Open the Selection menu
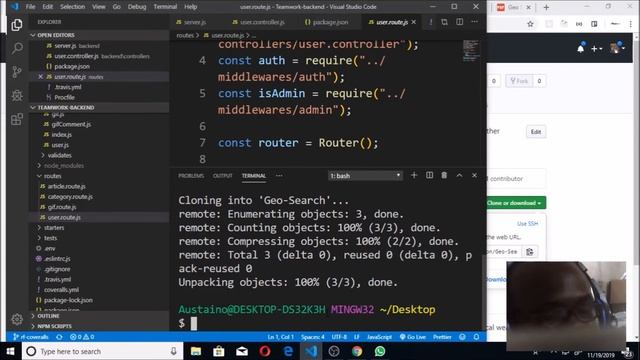The image size is (640, 360). pyautogui.click(x=72, y=7)
